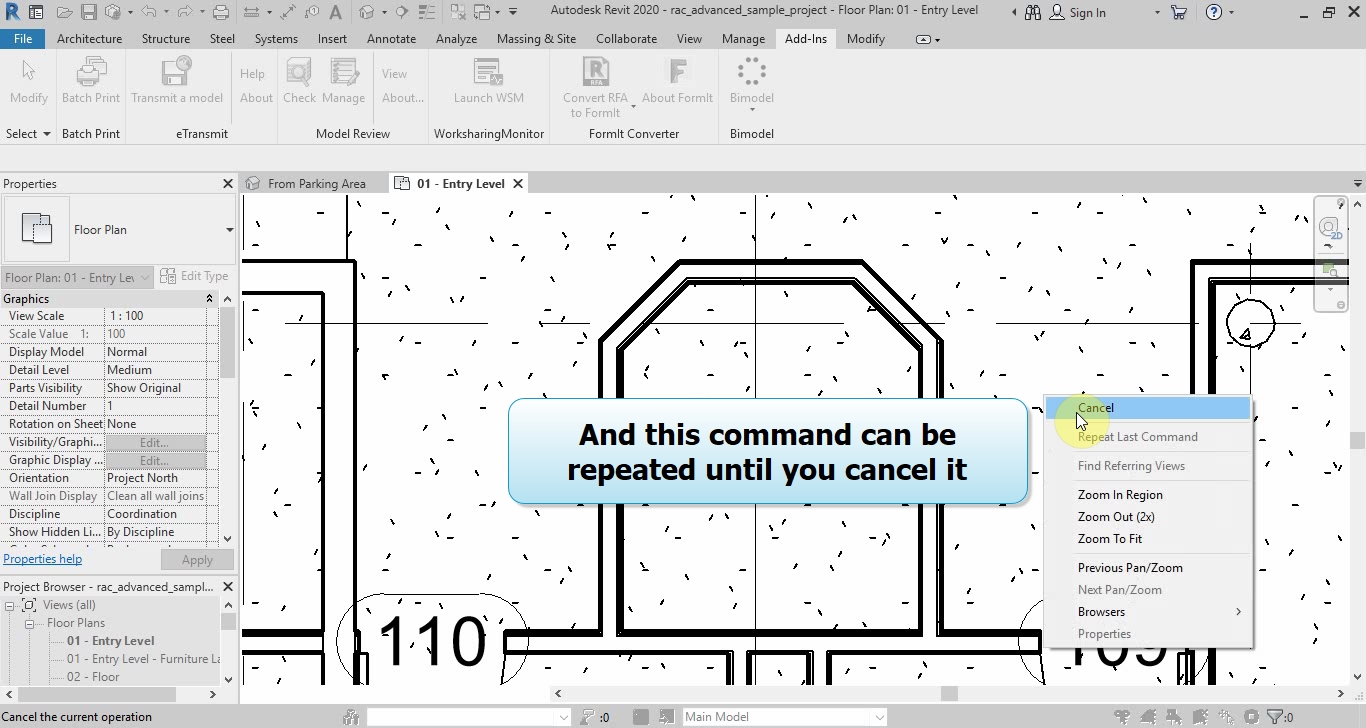Image resolution: width=1366 pixels, height=728 pixels.
Task: Select the Text tool 'A' icon
Action: click(x=334, y=12)
